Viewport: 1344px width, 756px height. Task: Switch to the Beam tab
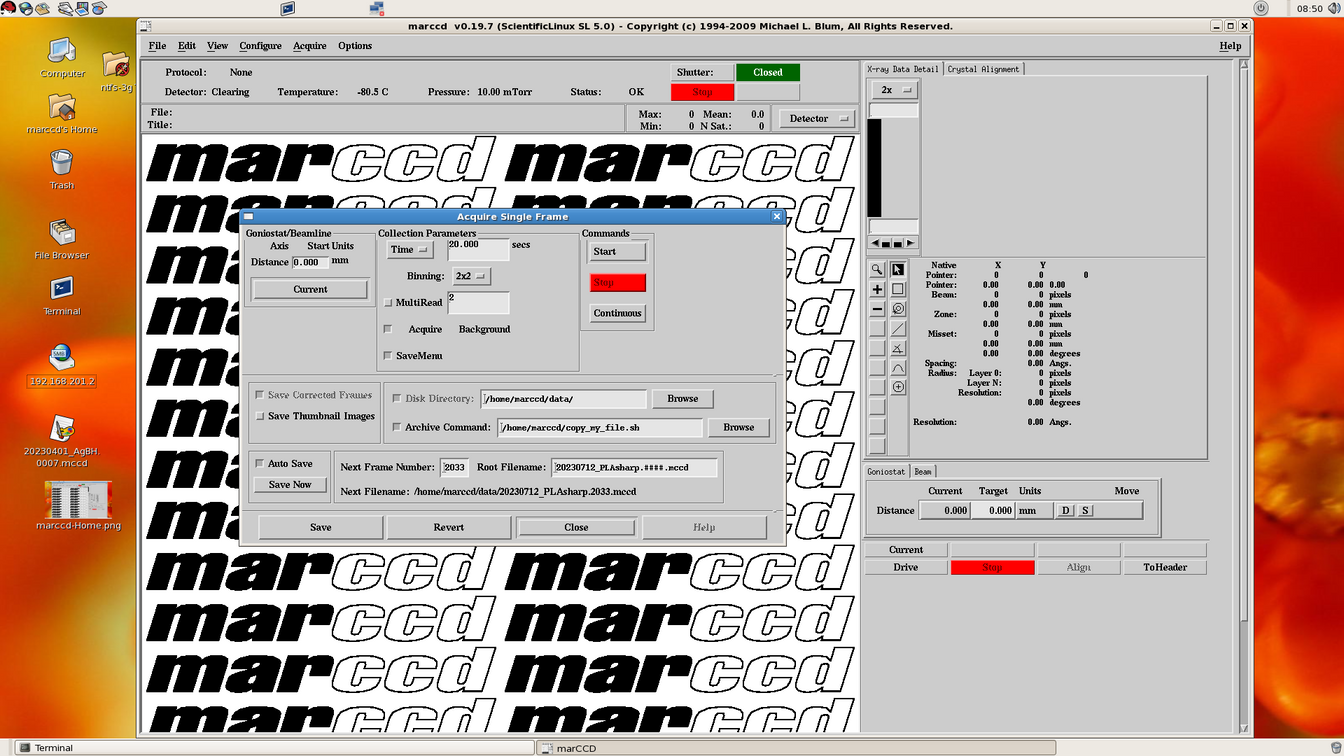923,471
